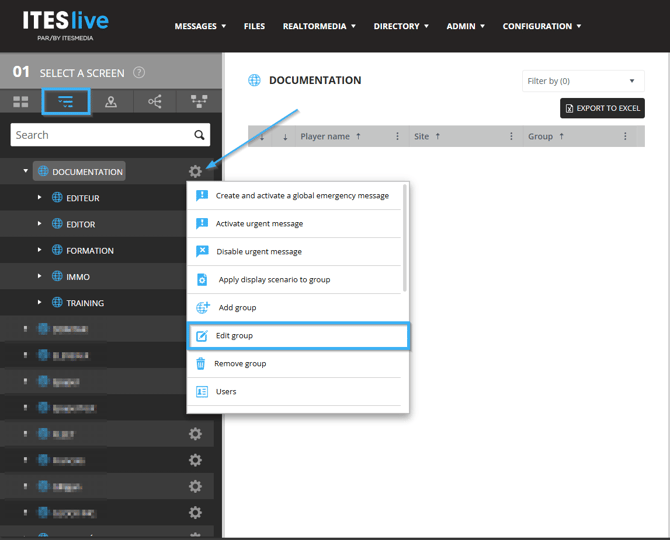Click the Export to Excel button
The height and width of the screenshot is (540, 670).
(602, 108)
